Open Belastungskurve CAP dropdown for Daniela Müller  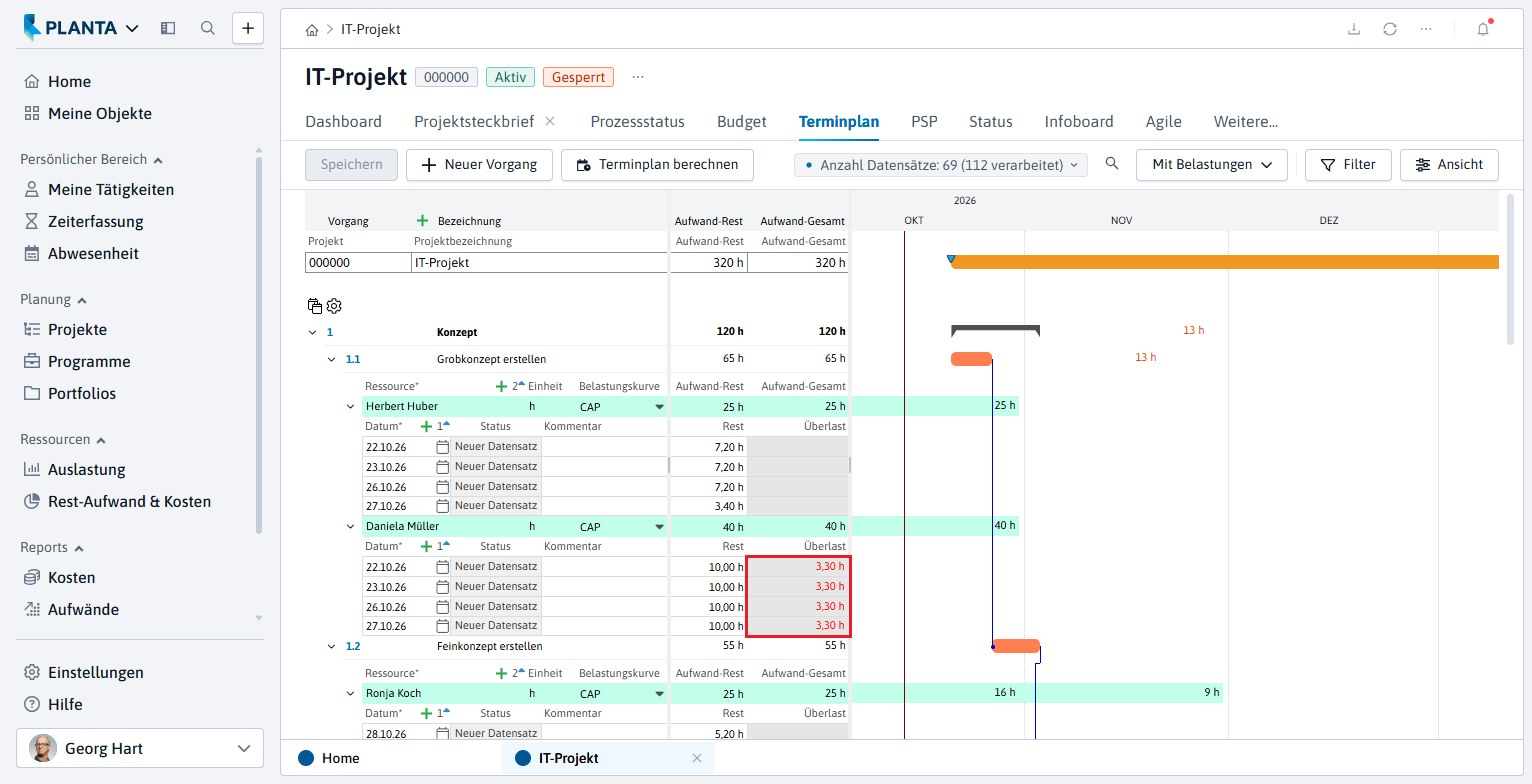point(659,527)
